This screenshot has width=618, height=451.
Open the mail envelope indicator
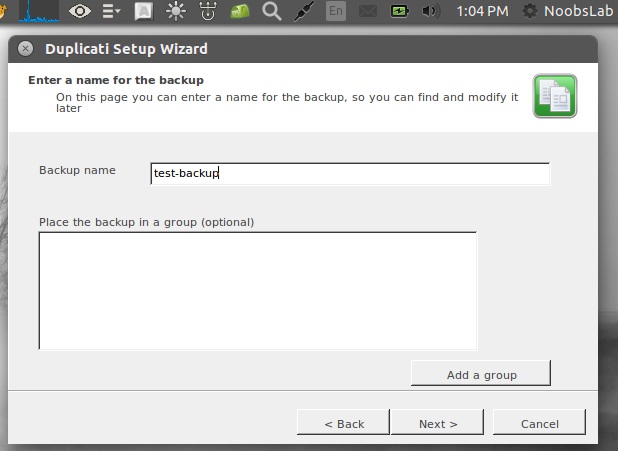pos(367,11)
